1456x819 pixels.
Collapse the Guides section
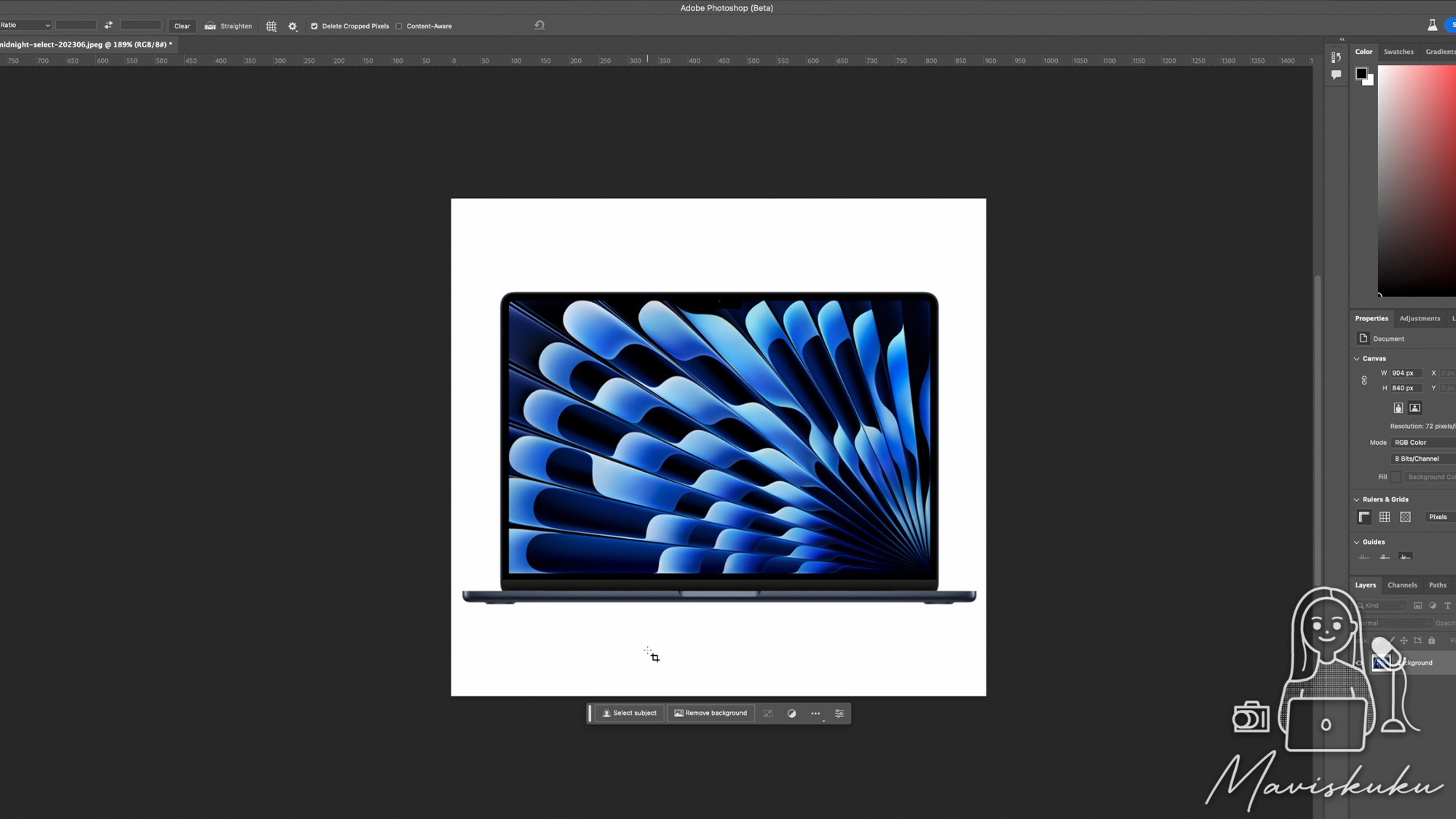click(x=1356, y=542)
